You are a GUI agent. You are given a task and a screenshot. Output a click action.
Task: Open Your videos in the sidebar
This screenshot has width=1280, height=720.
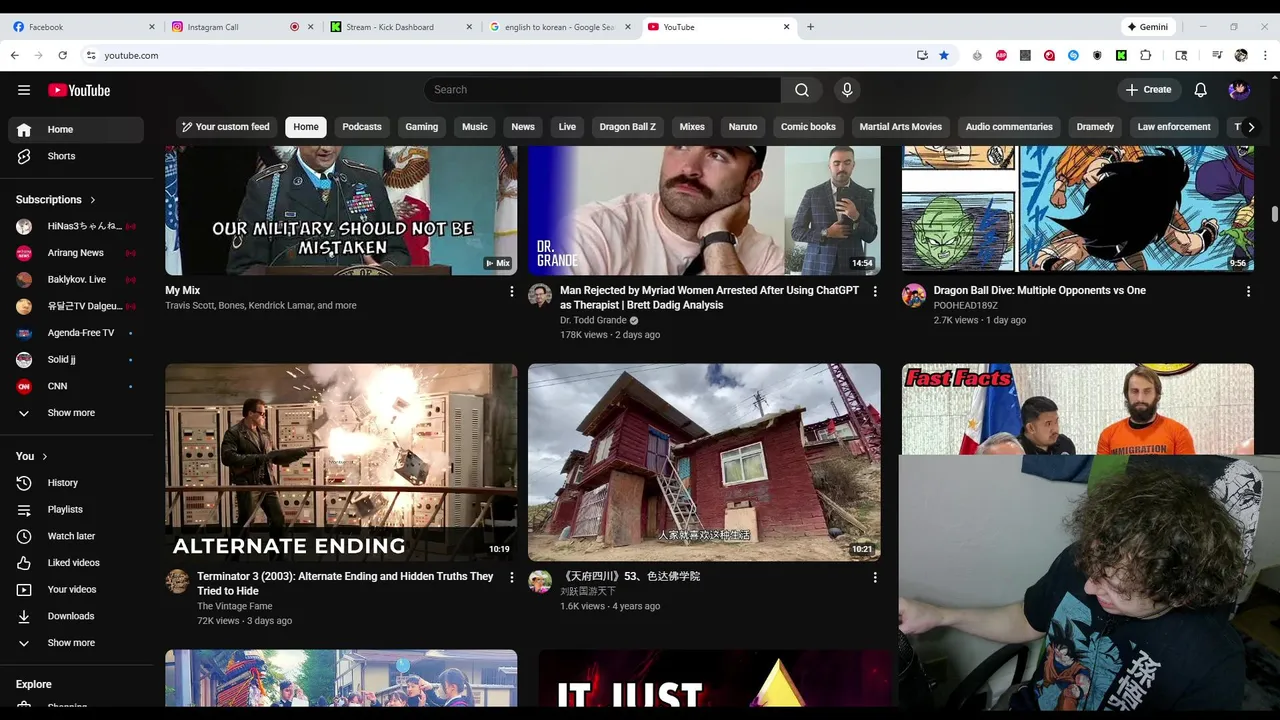pyautogui.click(x=76, y=590)
